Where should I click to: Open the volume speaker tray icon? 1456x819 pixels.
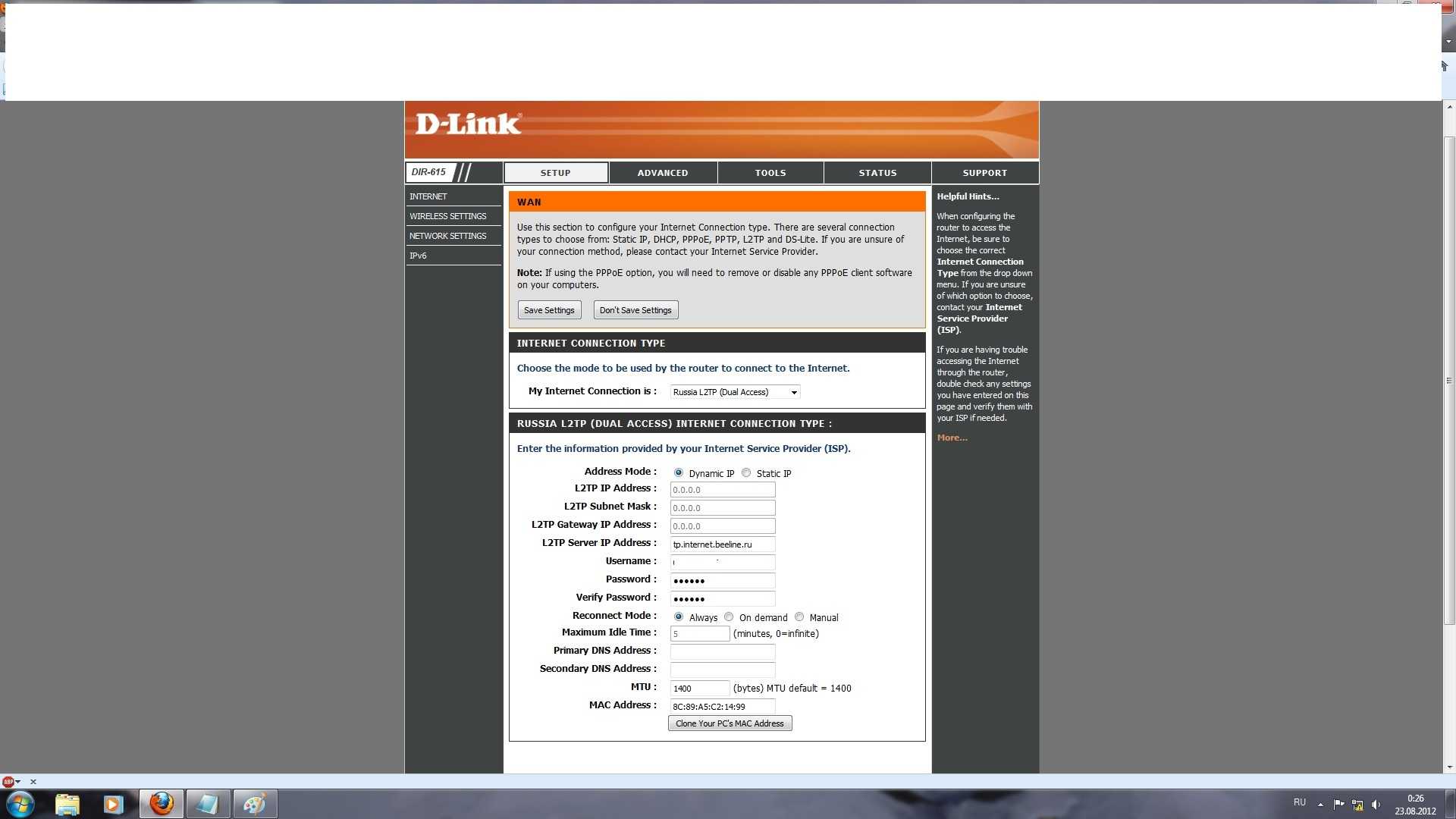coord(1376,805)
